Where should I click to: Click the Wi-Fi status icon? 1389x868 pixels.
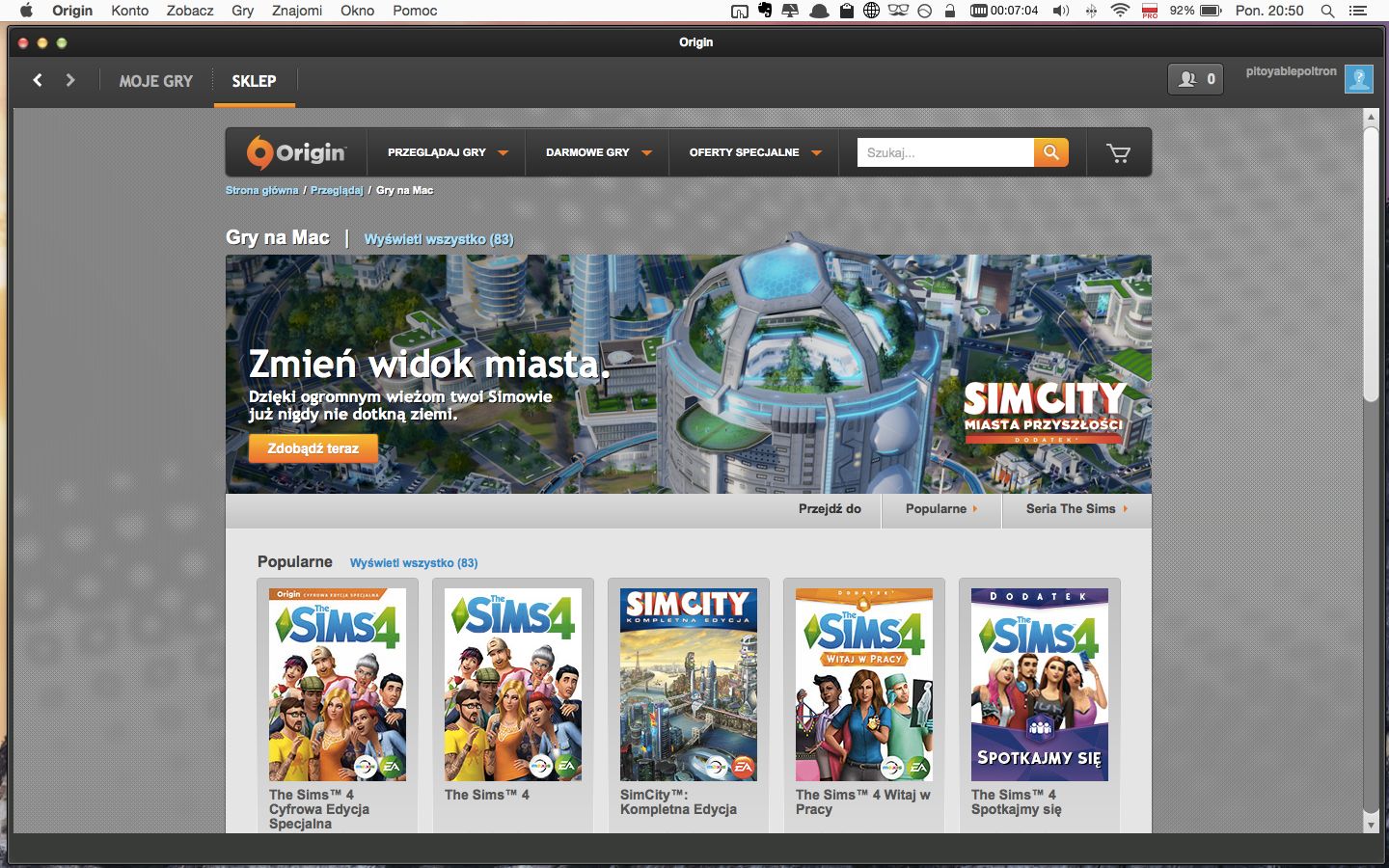click(x=1120, y=11)
